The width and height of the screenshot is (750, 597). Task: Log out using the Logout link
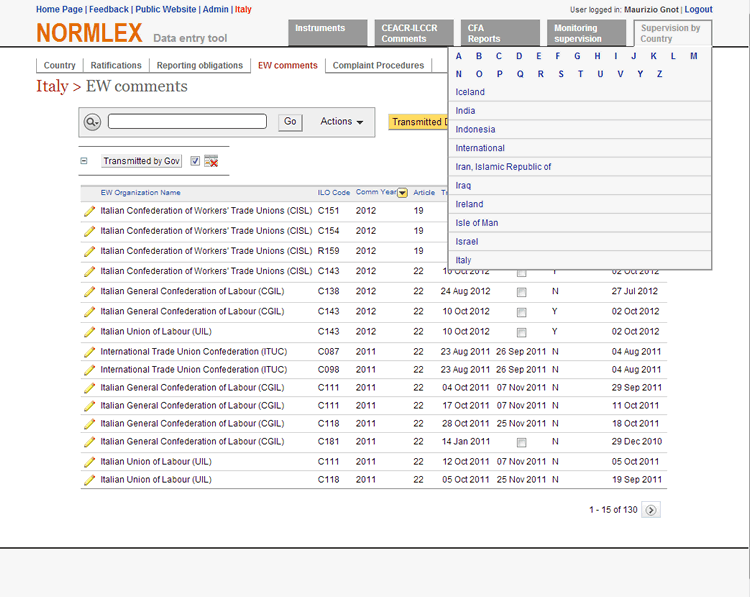point(698,10)
